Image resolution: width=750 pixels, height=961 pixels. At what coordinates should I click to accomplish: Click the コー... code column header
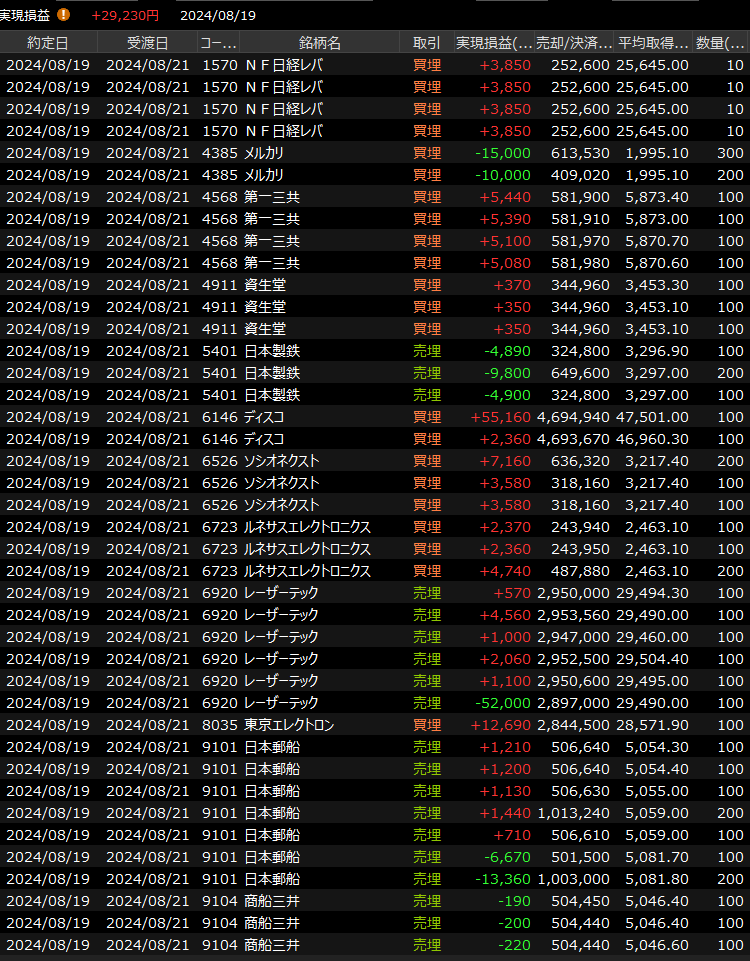[219, 43]
